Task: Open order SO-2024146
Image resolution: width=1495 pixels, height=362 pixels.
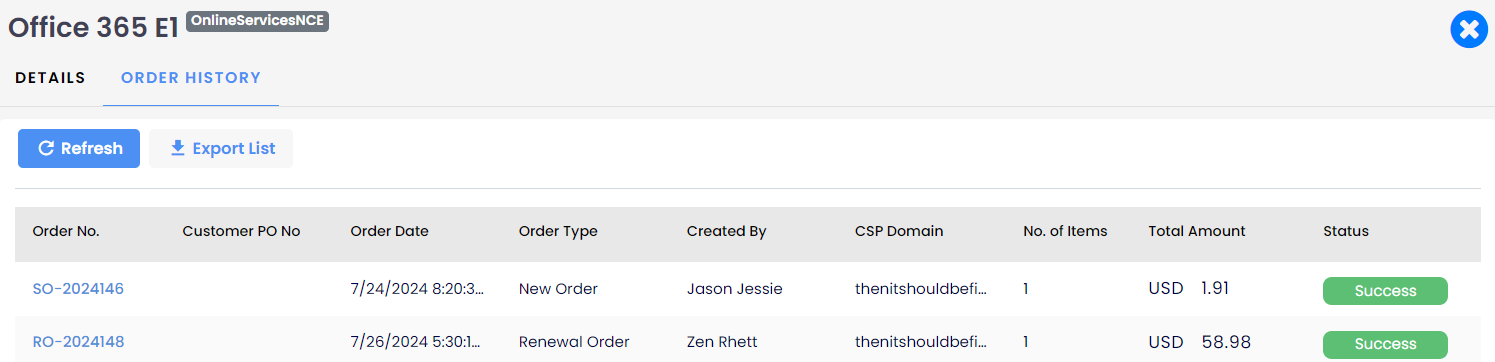Action: (78, 289)
